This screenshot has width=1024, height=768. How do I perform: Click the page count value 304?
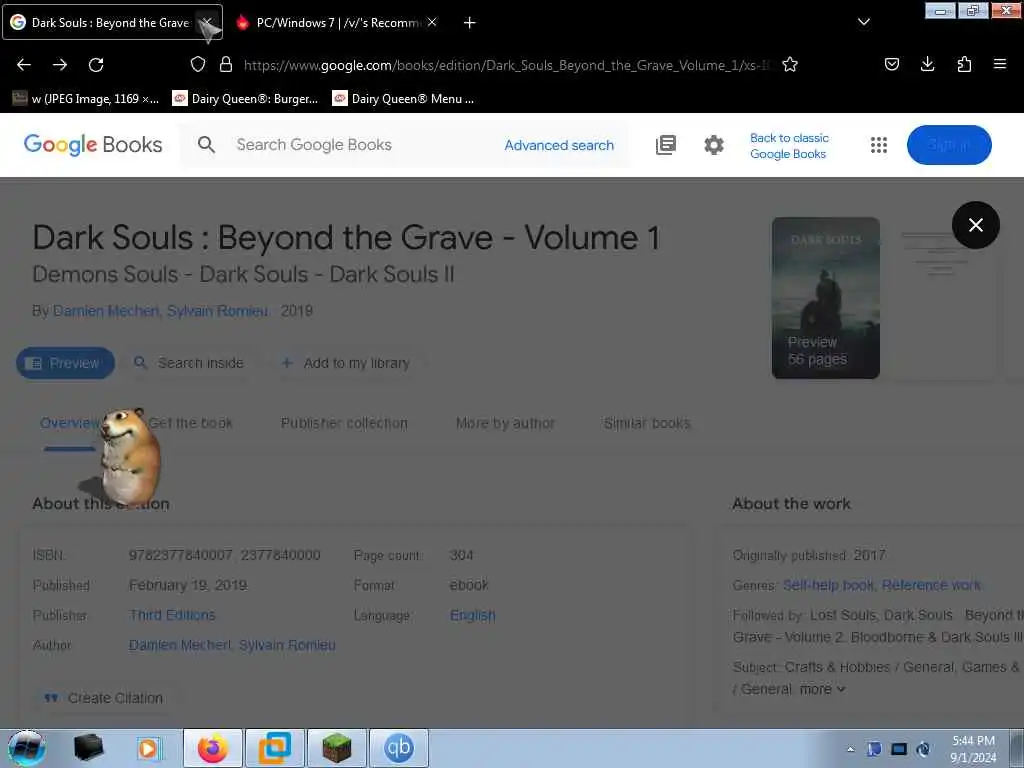(x=462, y=555)
